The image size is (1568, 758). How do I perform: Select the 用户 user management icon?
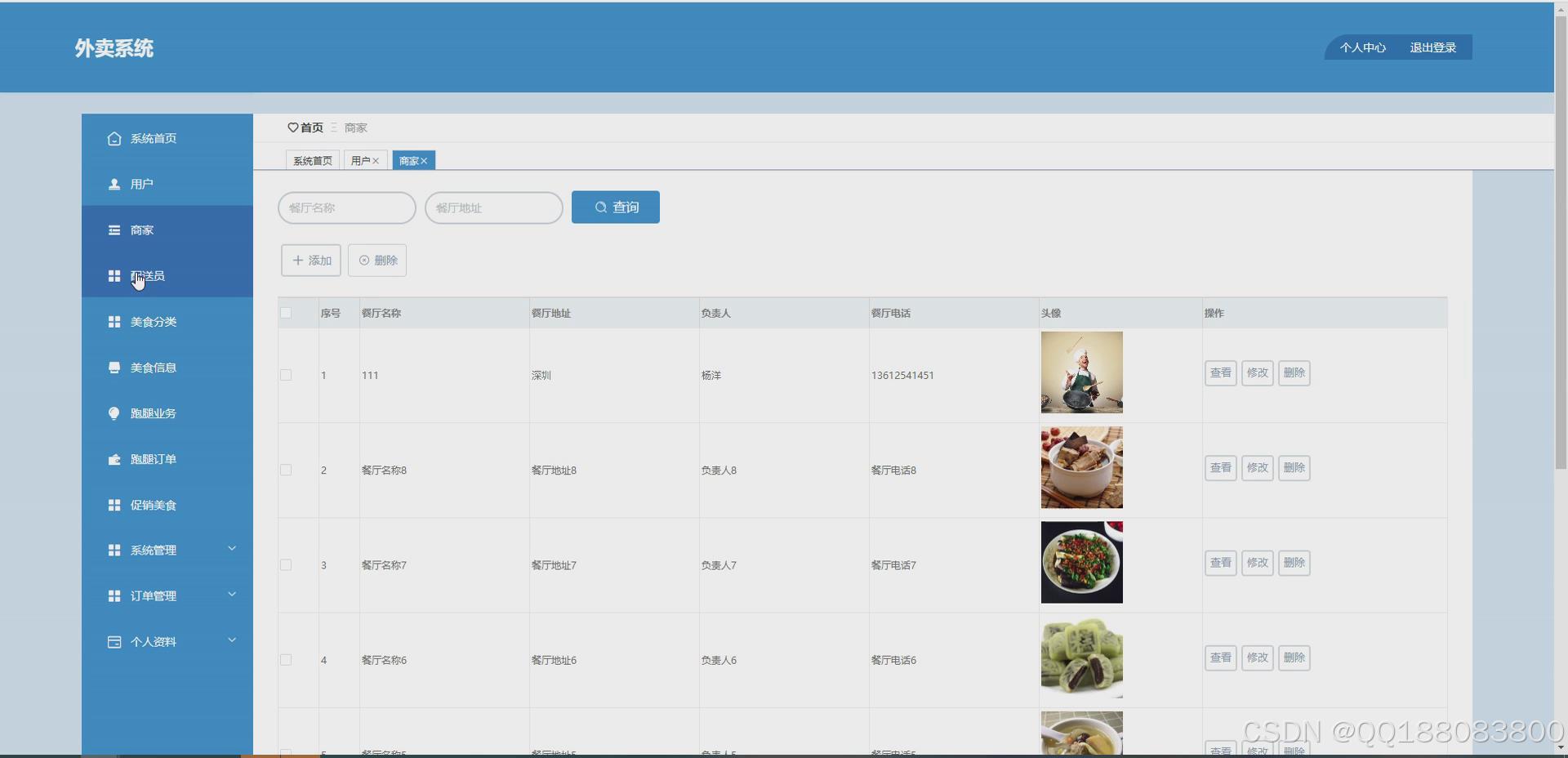click(114, 184)
